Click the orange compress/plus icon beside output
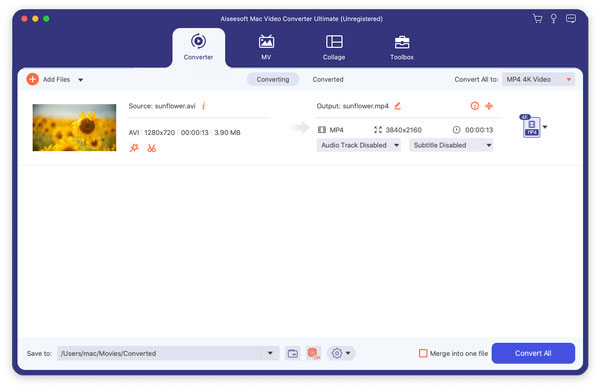Viewport: 600px width, 389px height. (x=489, y=106)
